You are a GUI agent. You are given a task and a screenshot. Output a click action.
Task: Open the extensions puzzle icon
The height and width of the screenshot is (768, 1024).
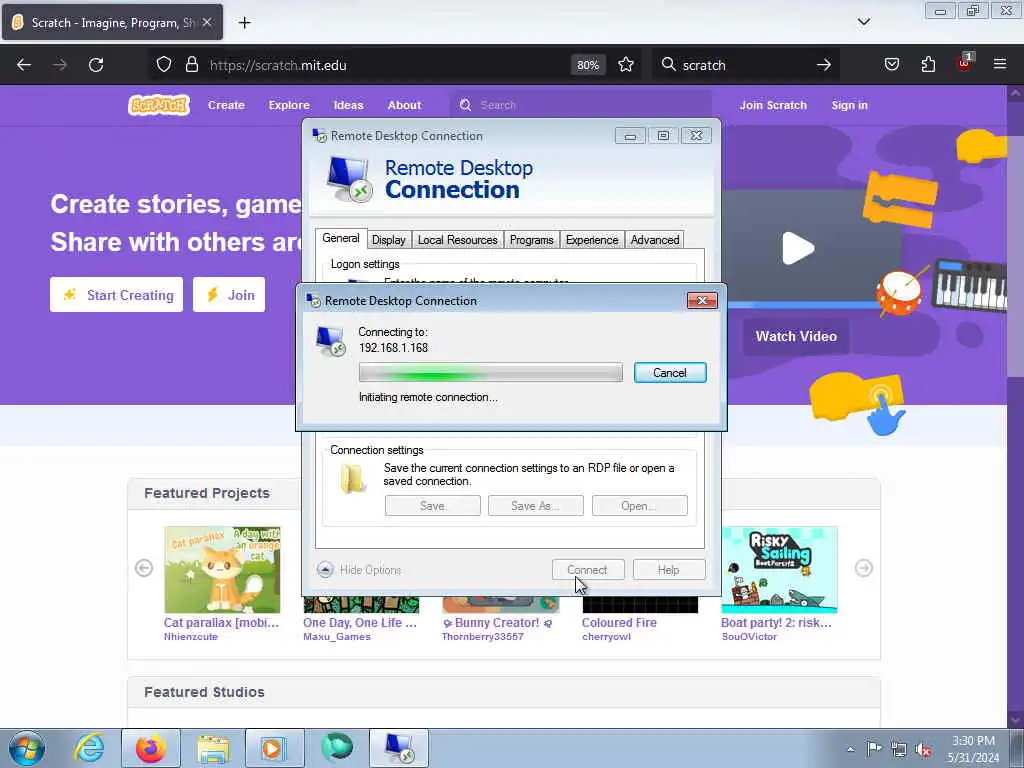click(x=928, y=64)
